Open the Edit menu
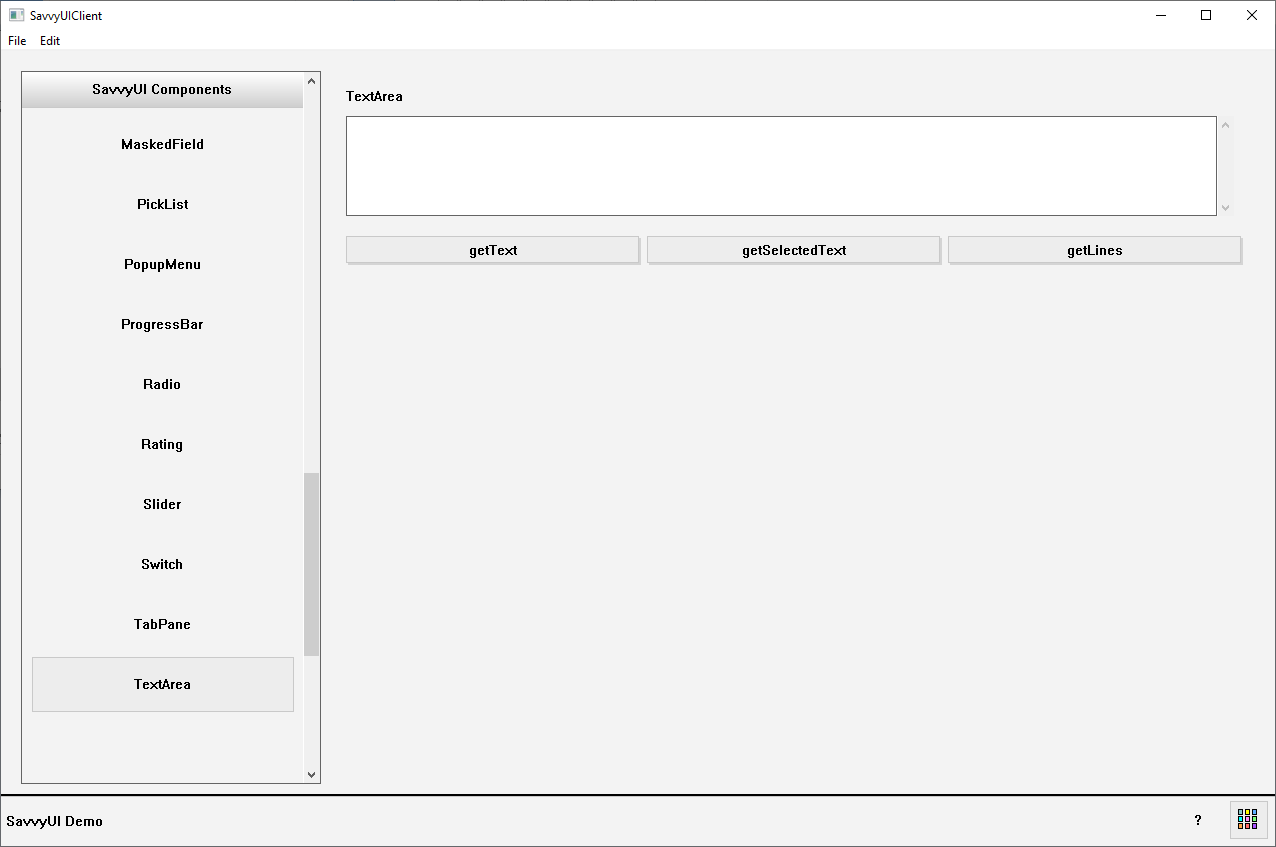Image resolution: width=1276 pixels, height=847 pixels. [50, 41]
